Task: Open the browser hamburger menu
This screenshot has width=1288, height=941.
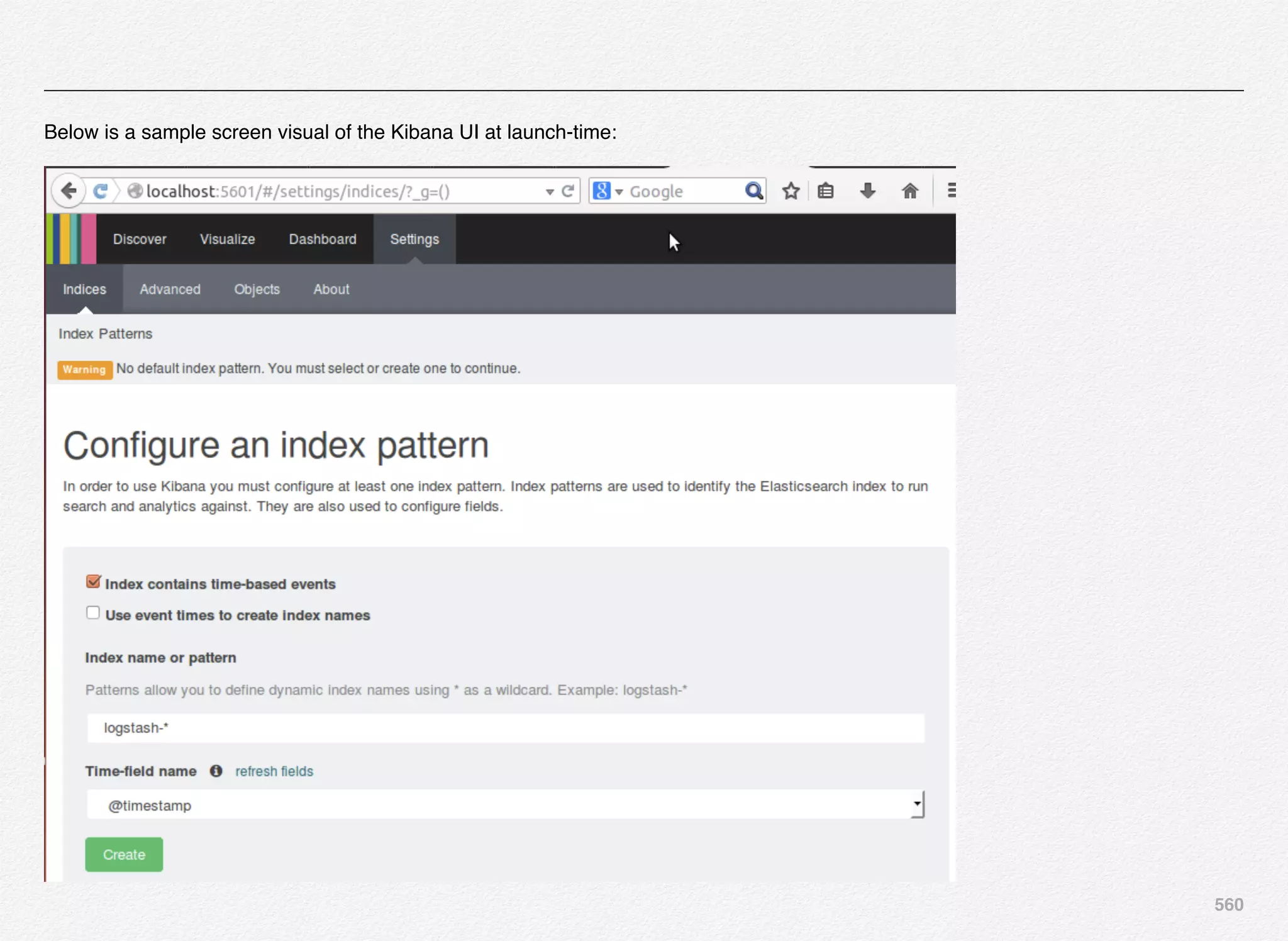Action: point(952,190)
